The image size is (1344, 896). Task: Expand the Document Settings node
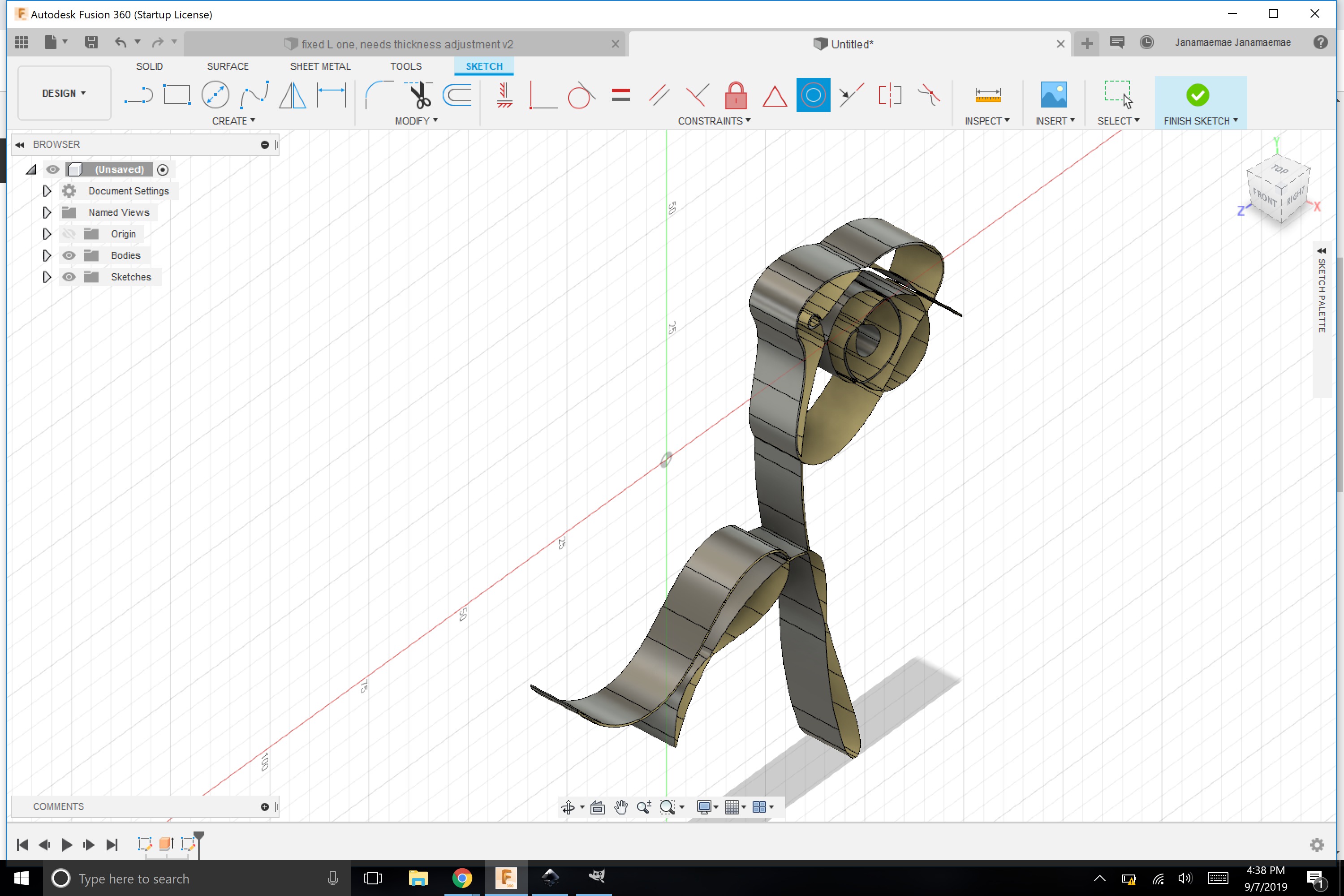[47, 191]
